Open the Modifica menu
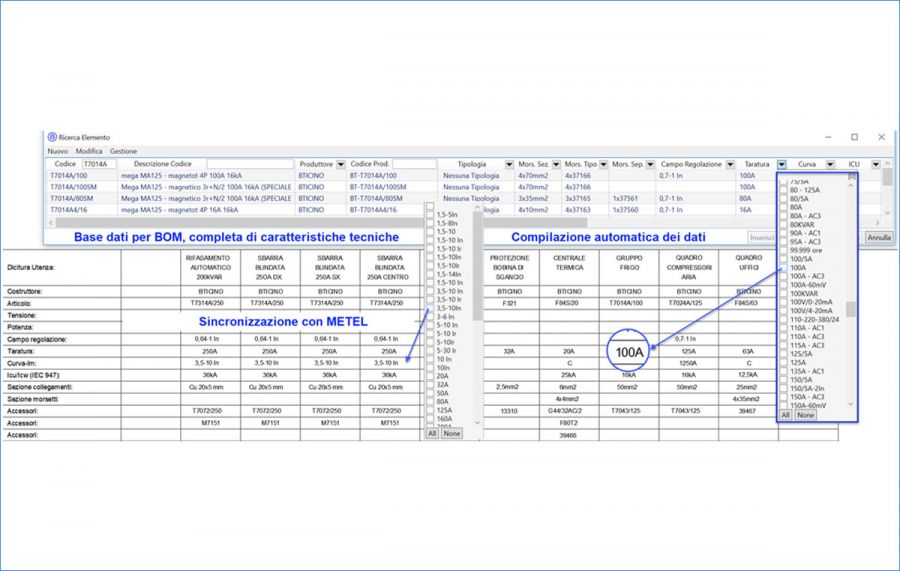Screen dimensions: 900x571 coord(89,152)
